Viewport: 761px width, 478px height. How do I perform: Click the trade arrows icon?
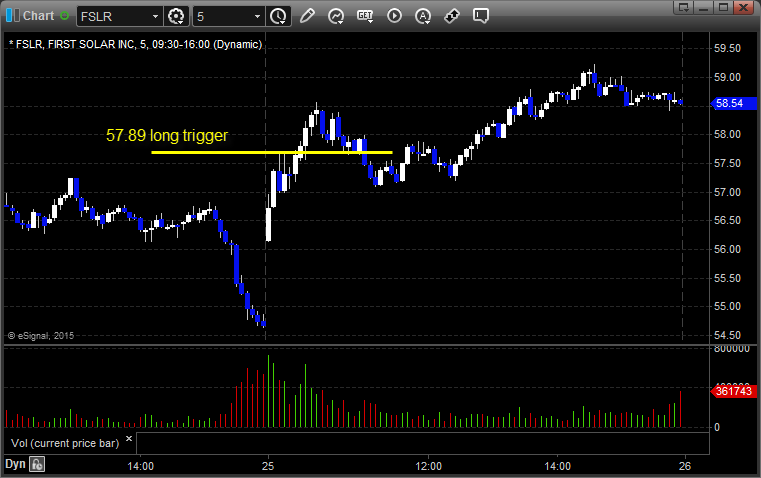(x=452, y=16)
